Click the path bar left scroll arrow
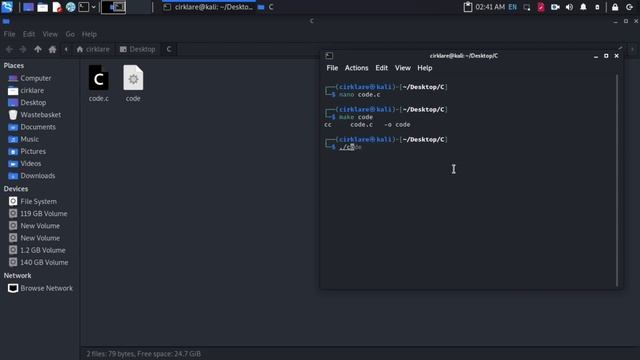This screenshot has height=360, width=640. pyautogui.click(x=66, y=49)
